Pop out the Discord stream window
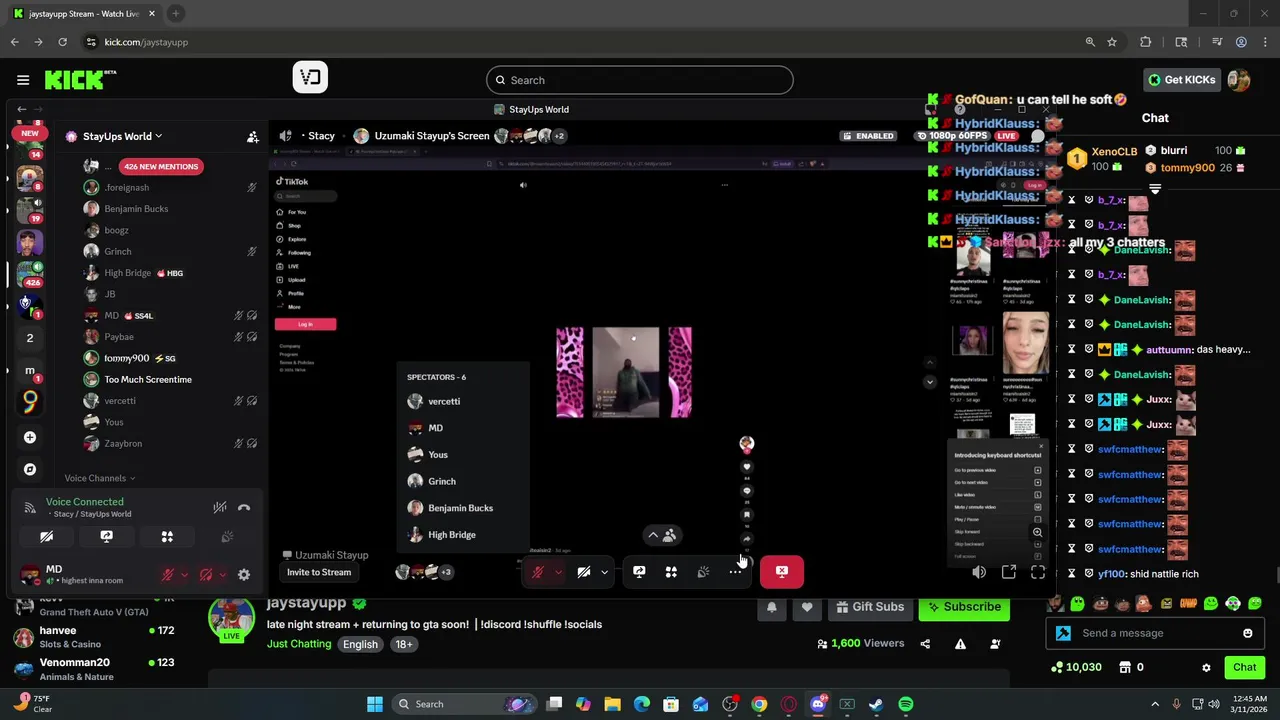This screenshot has height=720, width=1280. (x=1009, y=572)
